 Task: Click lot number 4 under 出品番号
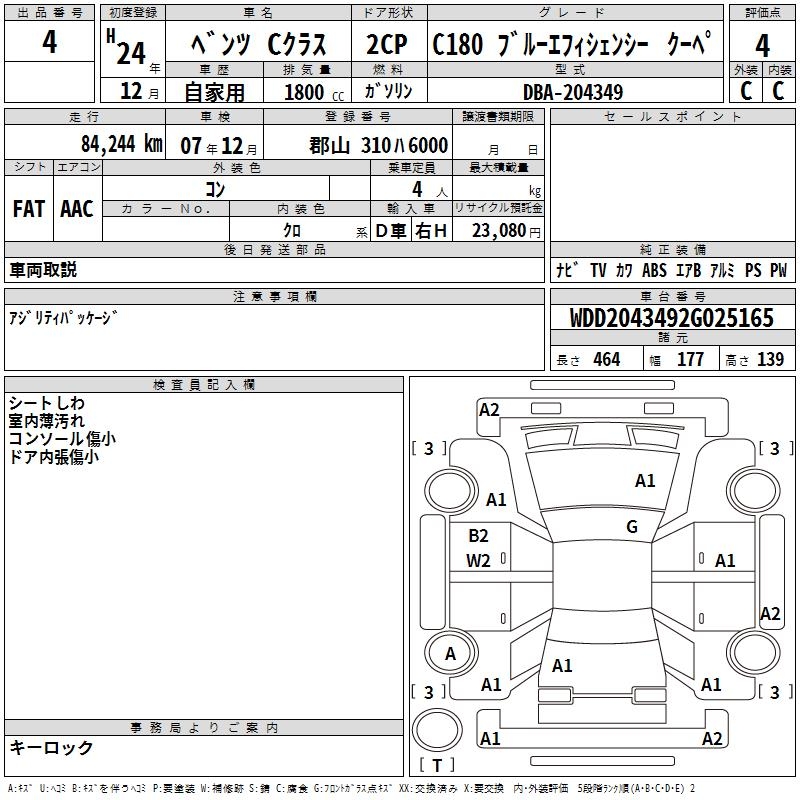pyautogui.click(x=49, y=42)
